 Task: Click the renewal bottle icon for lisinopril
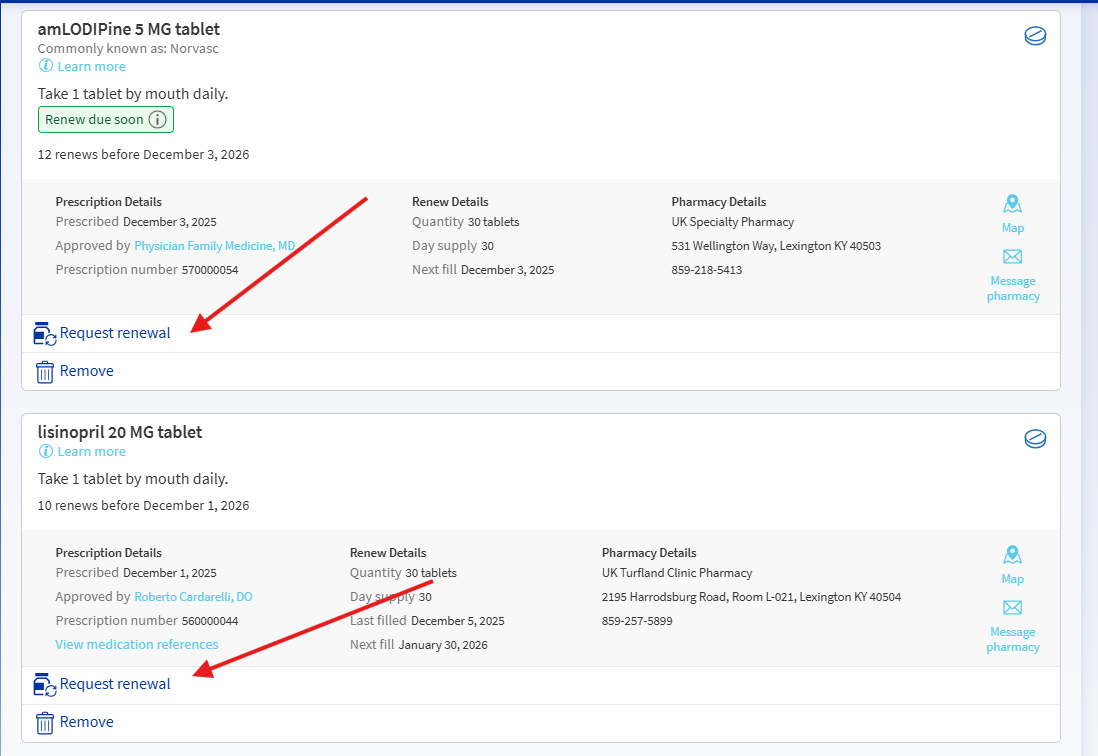tap(44, 684)
